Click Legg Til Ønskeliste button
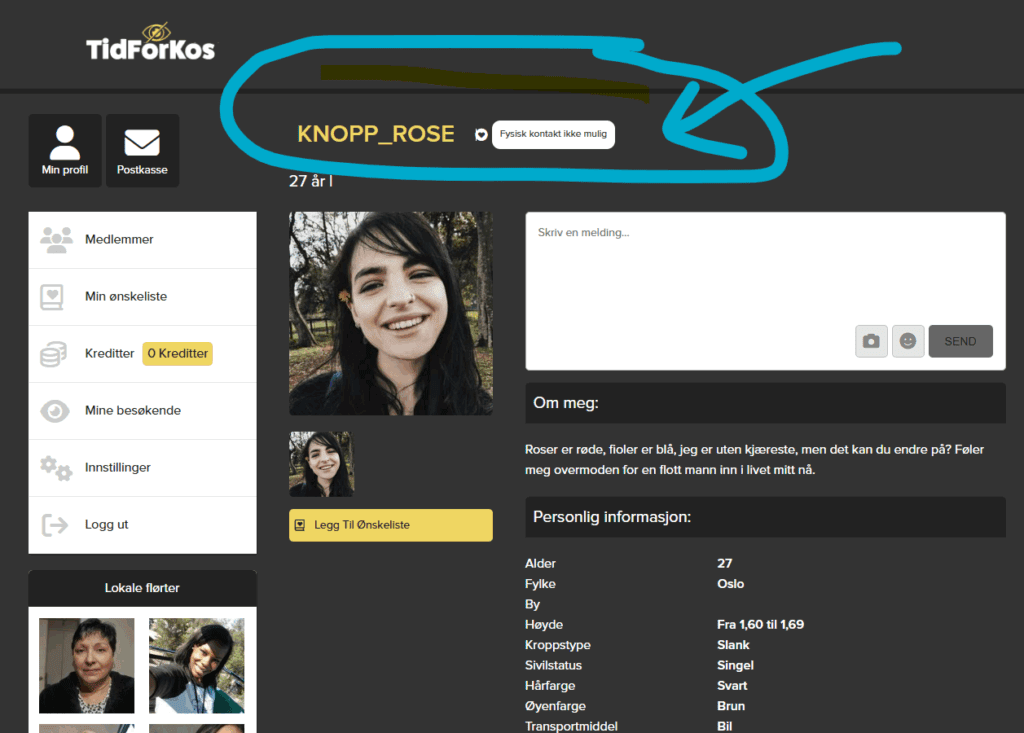 [391, 525]
